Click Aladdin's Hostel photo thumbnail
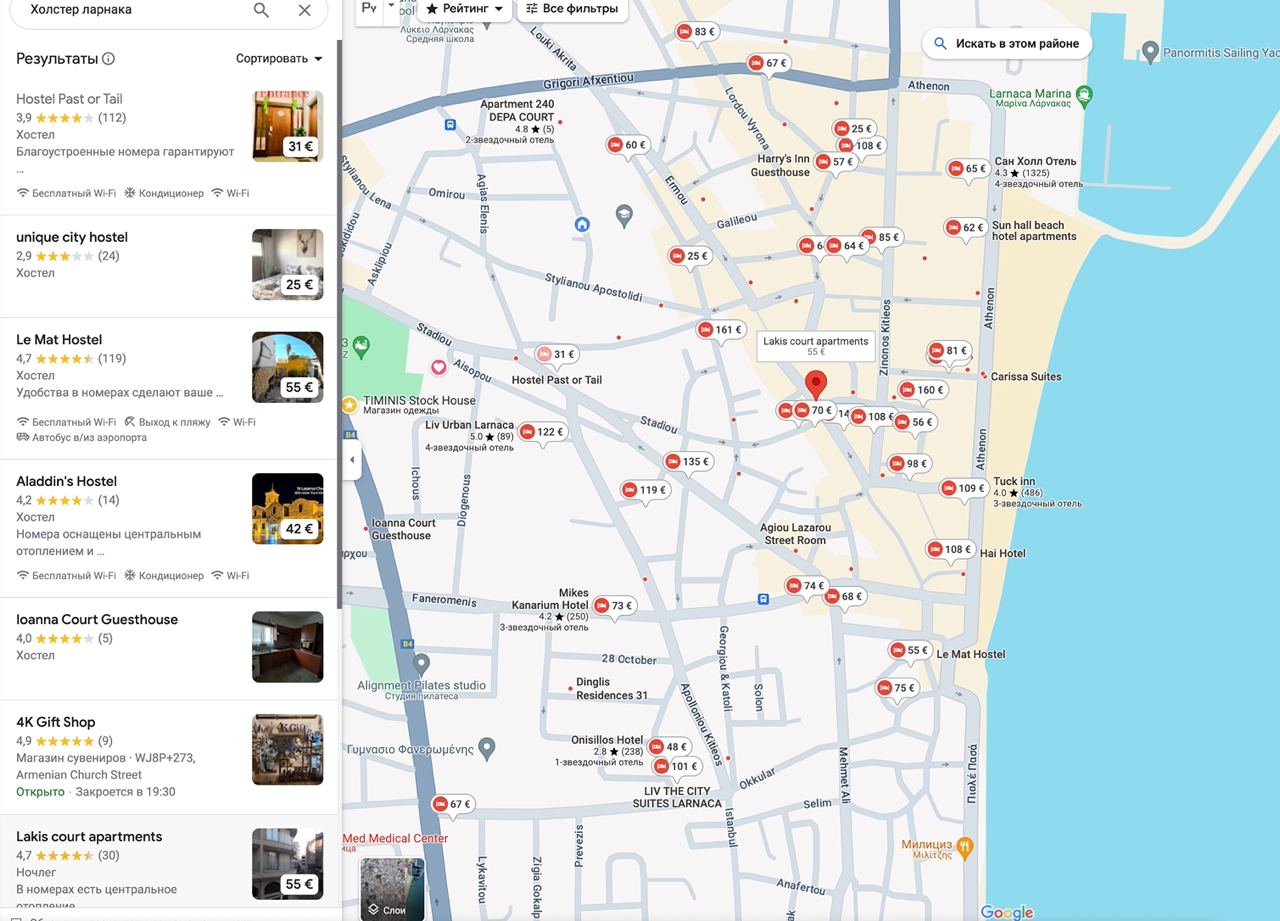 click(x=288, y=509)
